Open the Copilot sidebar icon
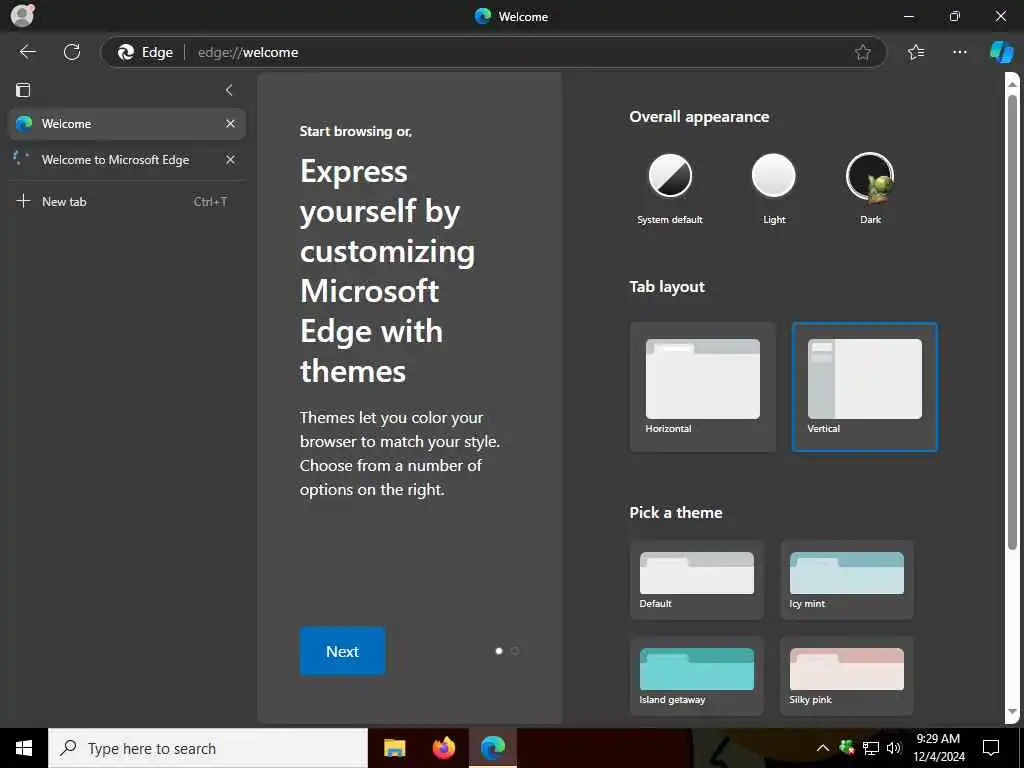Image resolution: width=1024 pixels, height=768 pixels. click(x=1001, y=52)
